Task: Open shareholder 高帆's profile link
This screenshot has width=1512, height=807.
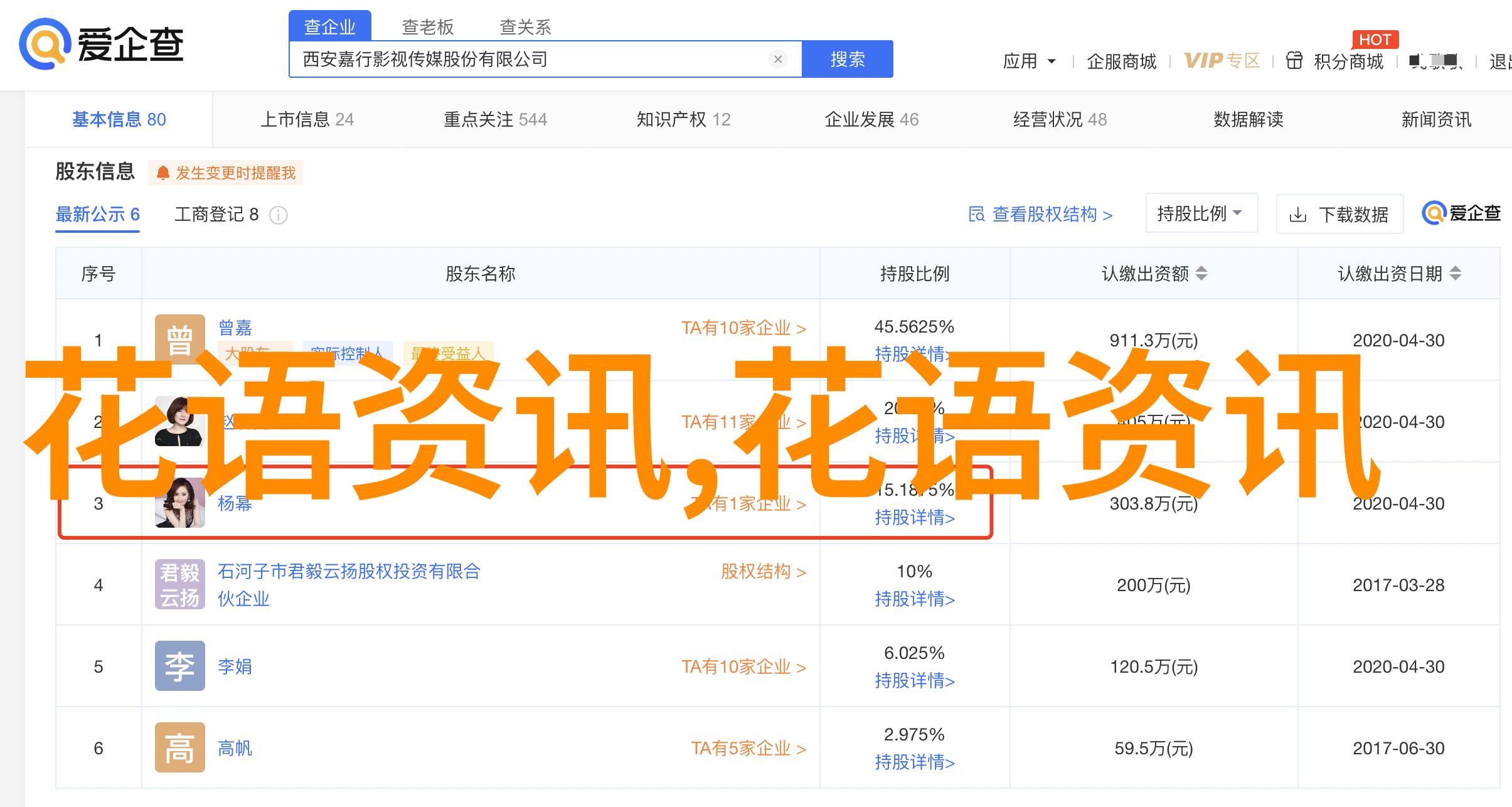Action: pyautogui.click(x=235, y=748)
